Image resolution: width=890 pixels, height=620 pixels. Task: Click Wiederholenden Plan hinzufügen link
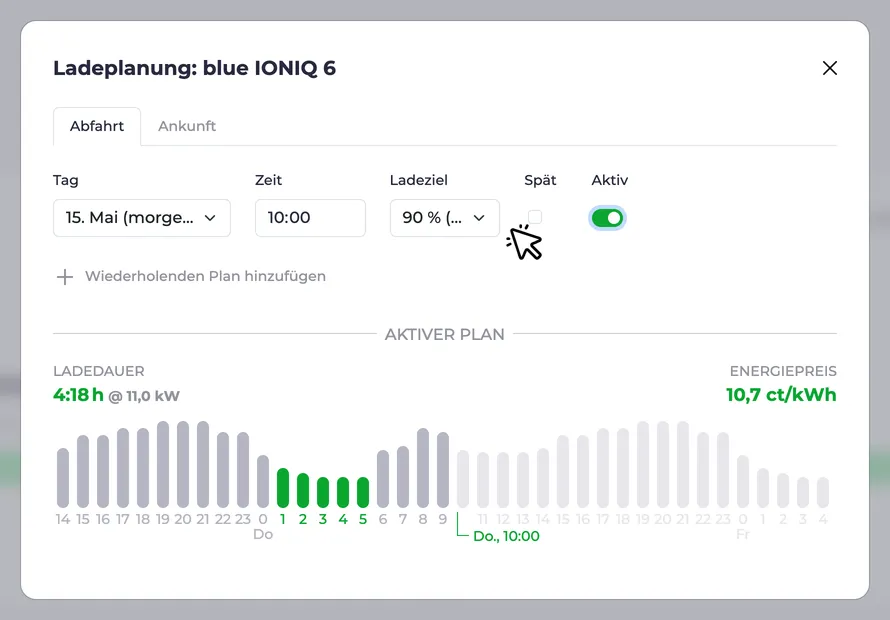(x=205, y=277)
